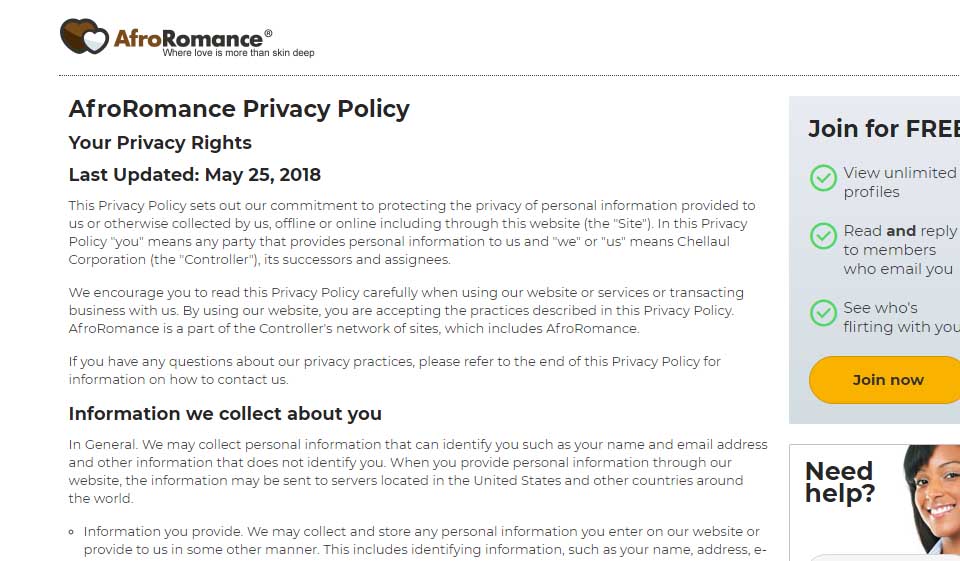Click the green checkmark beside "View unlimited profiles"
Viewport: 960px width, 561px height.
[823, 178]
